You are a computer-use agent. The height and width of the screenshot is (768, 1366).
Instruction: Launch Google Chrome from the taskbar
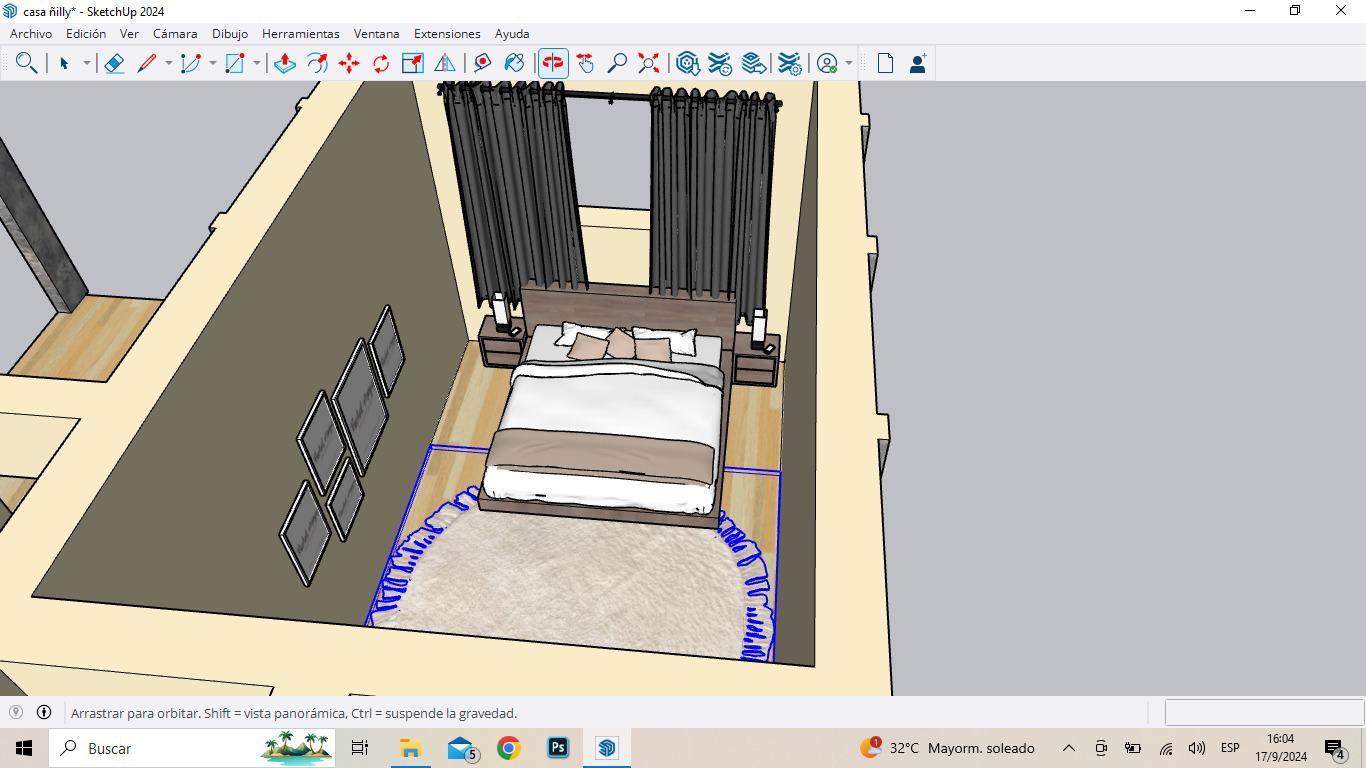508,748
